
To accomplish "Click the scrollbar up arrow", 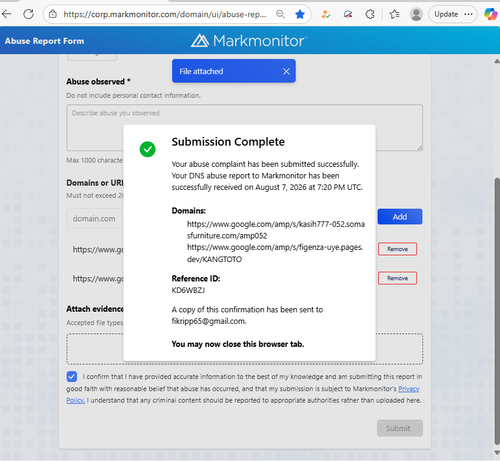I will click(497, 61).
